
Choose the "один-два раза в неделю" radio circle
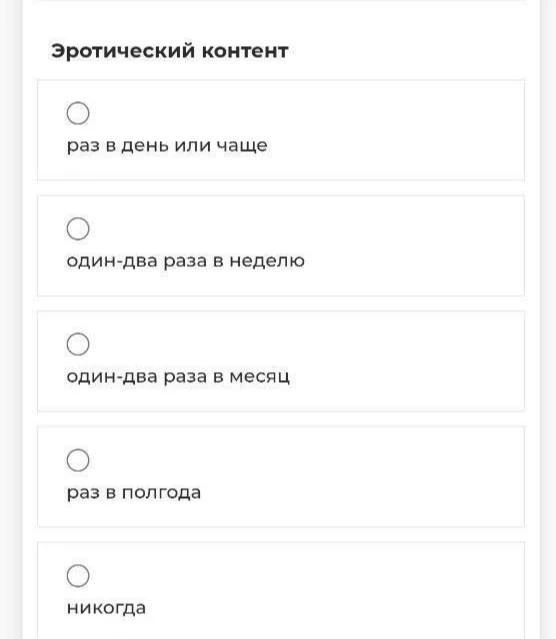pos(78,229)
